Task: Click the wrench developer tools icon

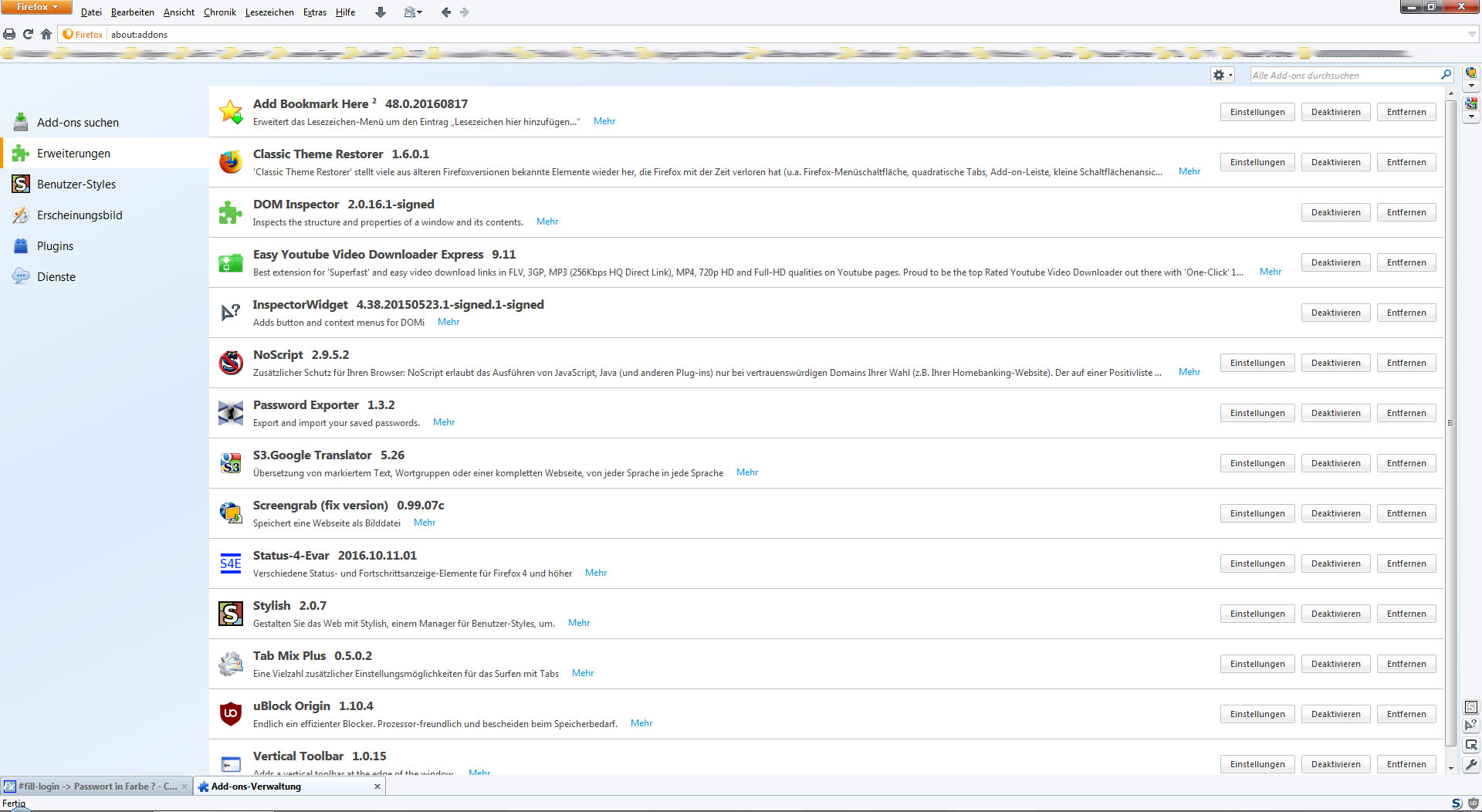Action: (1471, 765)
